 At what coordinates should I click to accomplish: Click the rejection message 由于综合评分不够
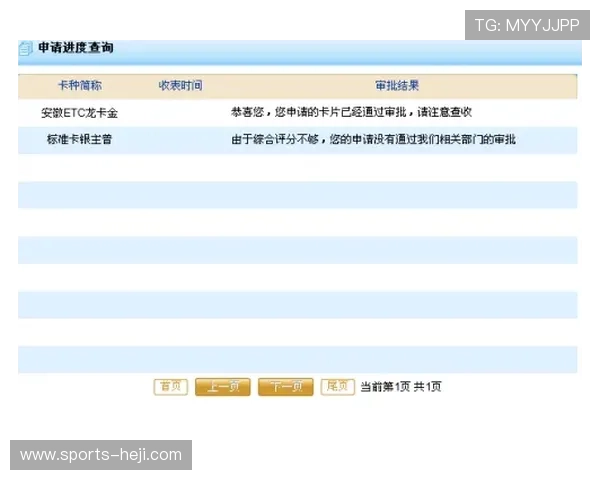pyautogui.click(x=275, y=139)
